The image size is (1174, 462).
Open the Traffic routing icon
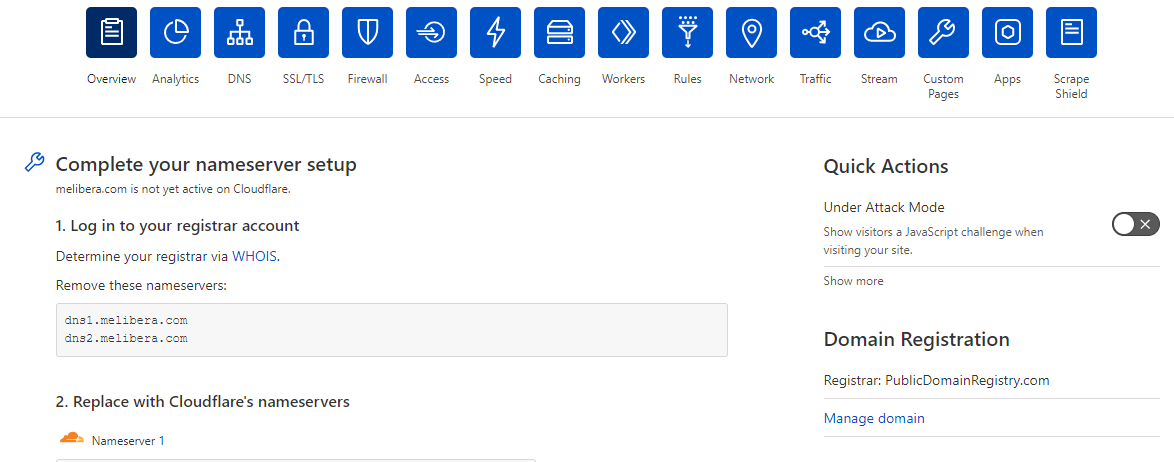coord(815,32)
